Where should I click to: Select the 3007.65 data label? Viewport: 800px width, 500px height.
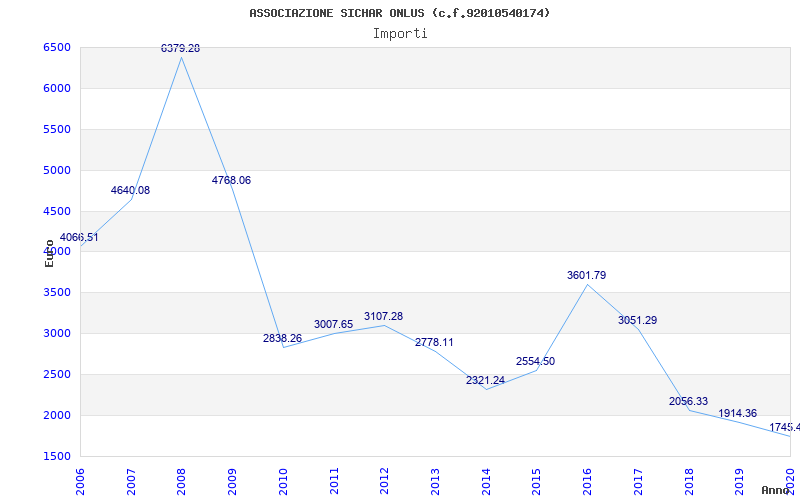click(x=333, y=324)
